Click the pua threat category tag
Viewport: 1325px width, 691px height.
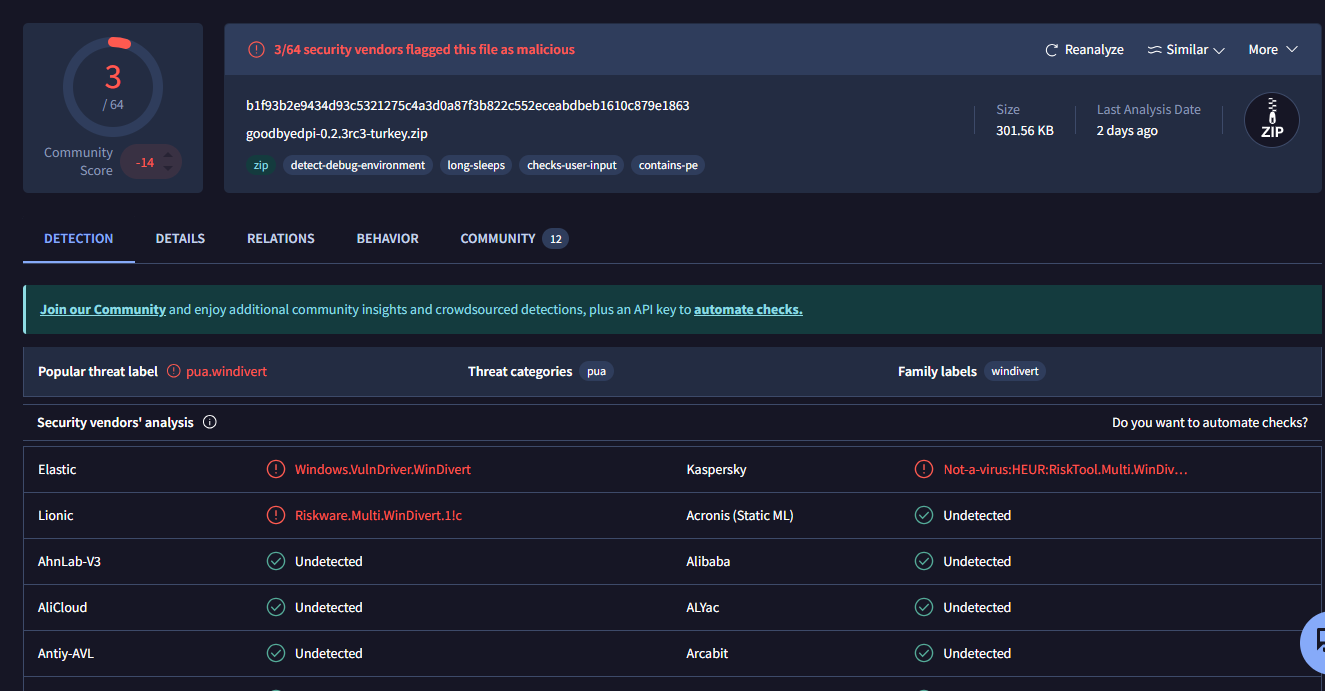pos(596,371)
